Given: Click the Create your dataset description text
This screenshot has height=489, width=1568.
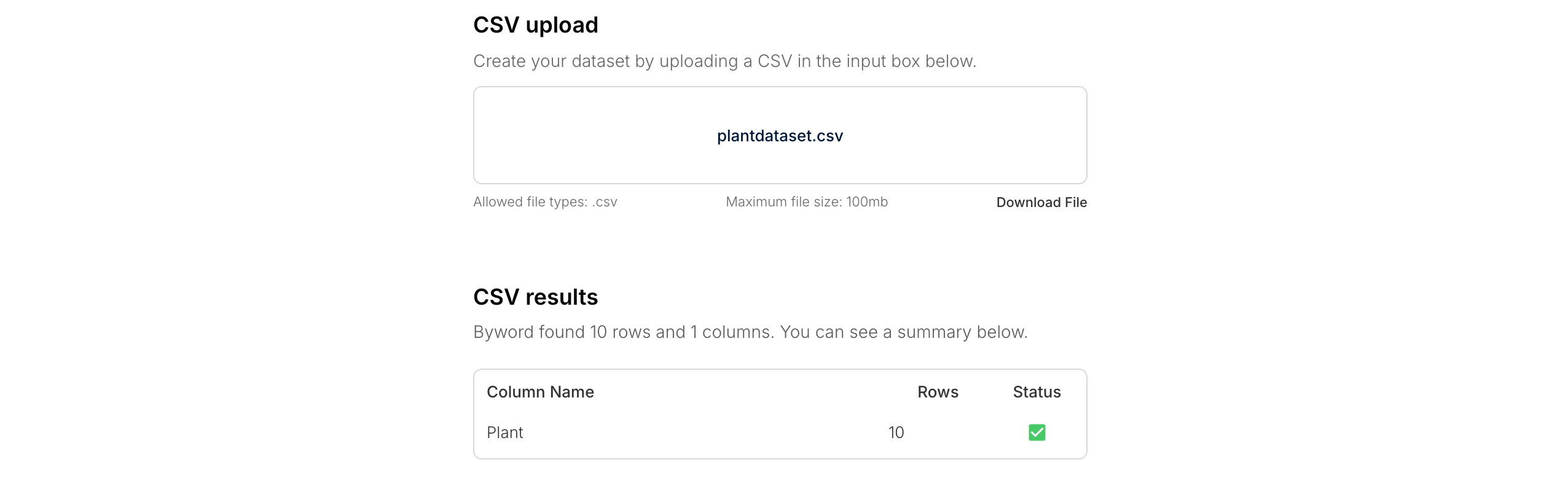Looking at the screenshot, I should [x=724, y=61].
